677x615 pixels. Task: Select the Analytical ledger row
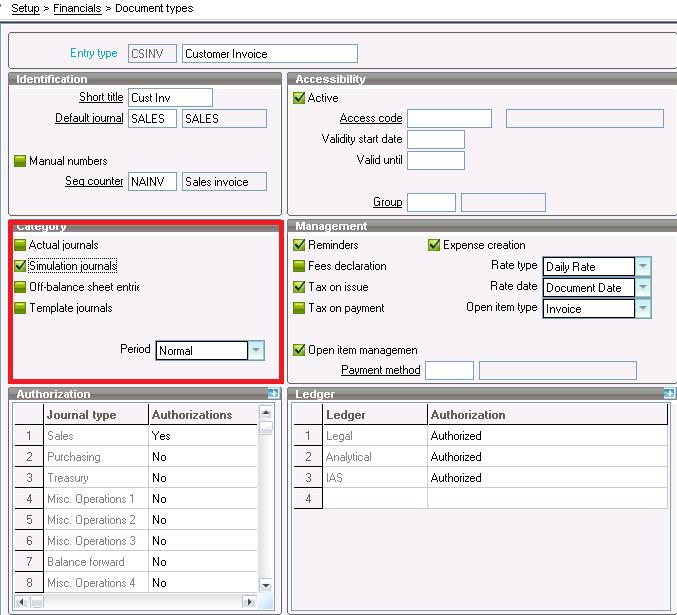click(x=375, y=456)
